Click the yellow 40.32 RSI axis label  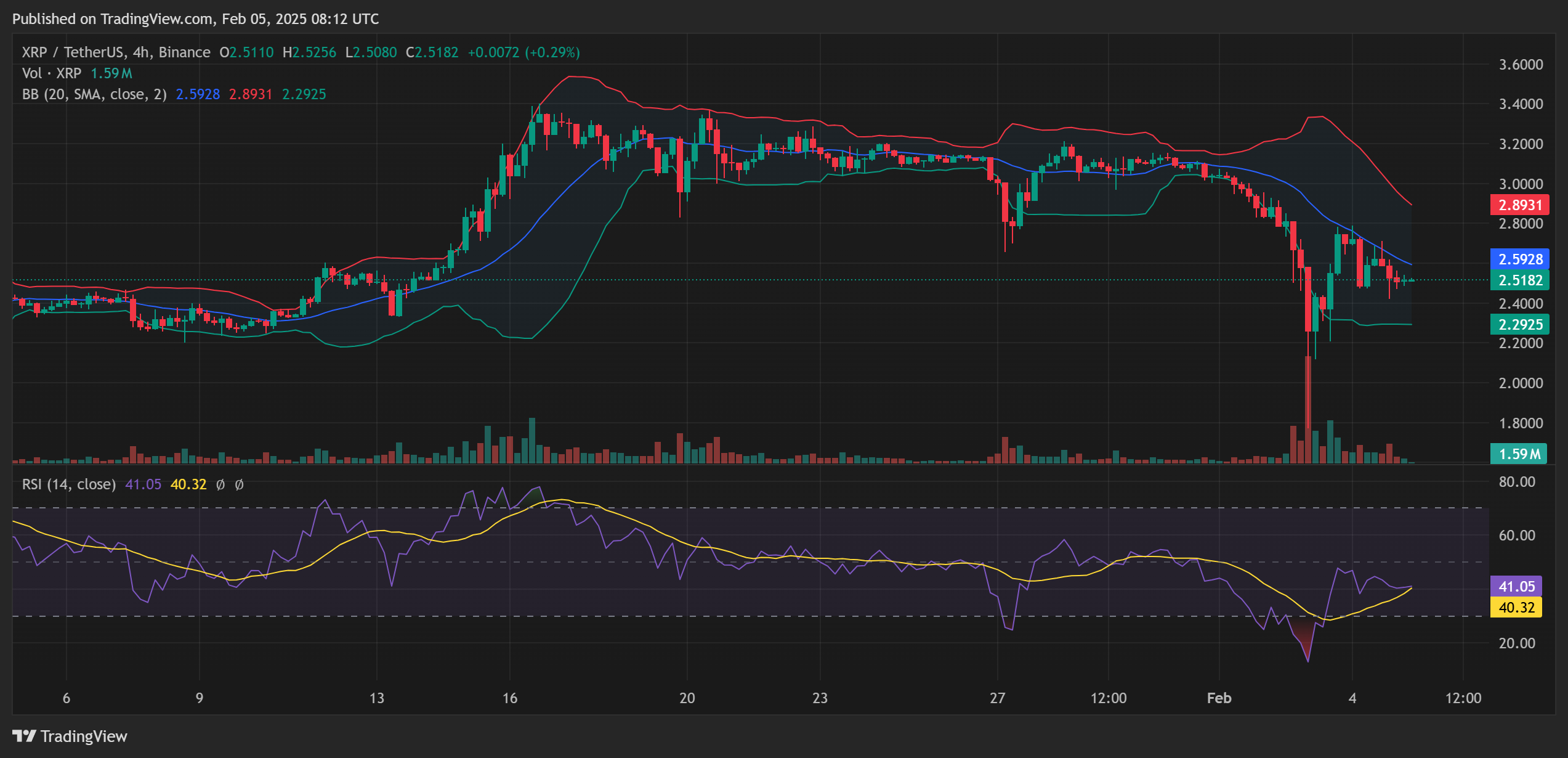pyautogui.click(x=1516, y=608)
